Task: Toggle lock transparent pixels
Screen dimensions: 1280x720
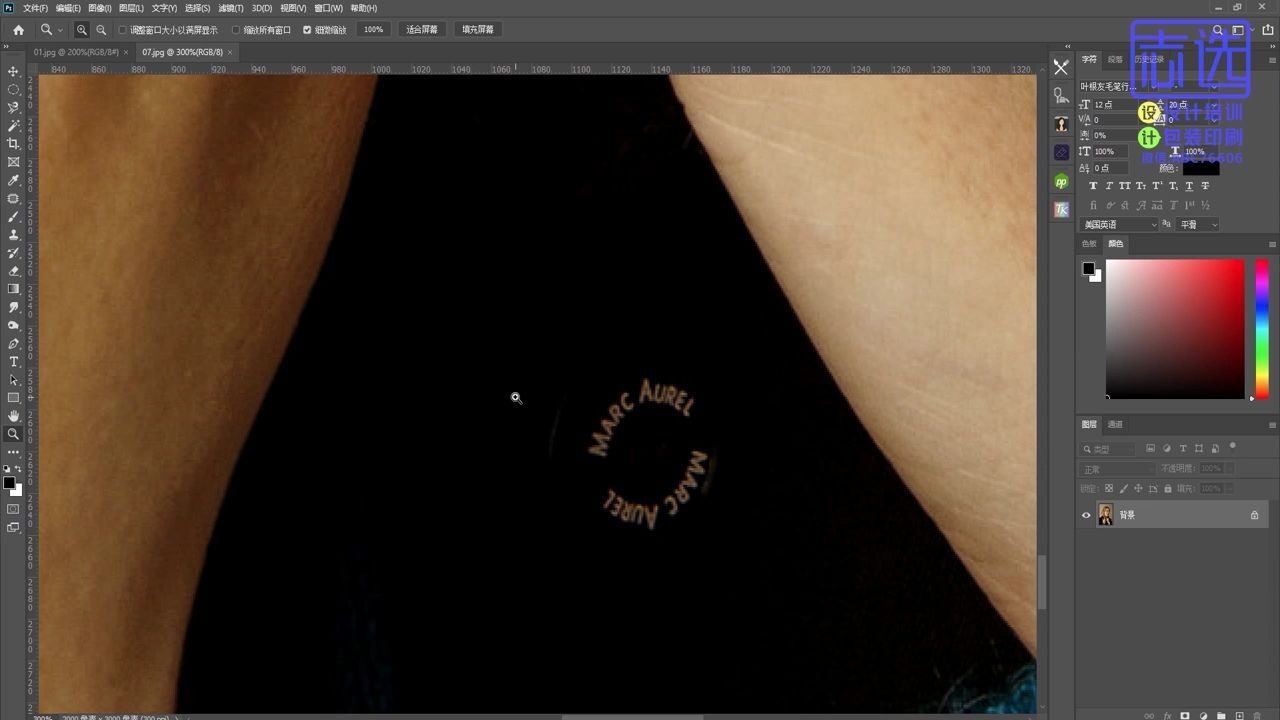Action: click(x=1109, y=488)
